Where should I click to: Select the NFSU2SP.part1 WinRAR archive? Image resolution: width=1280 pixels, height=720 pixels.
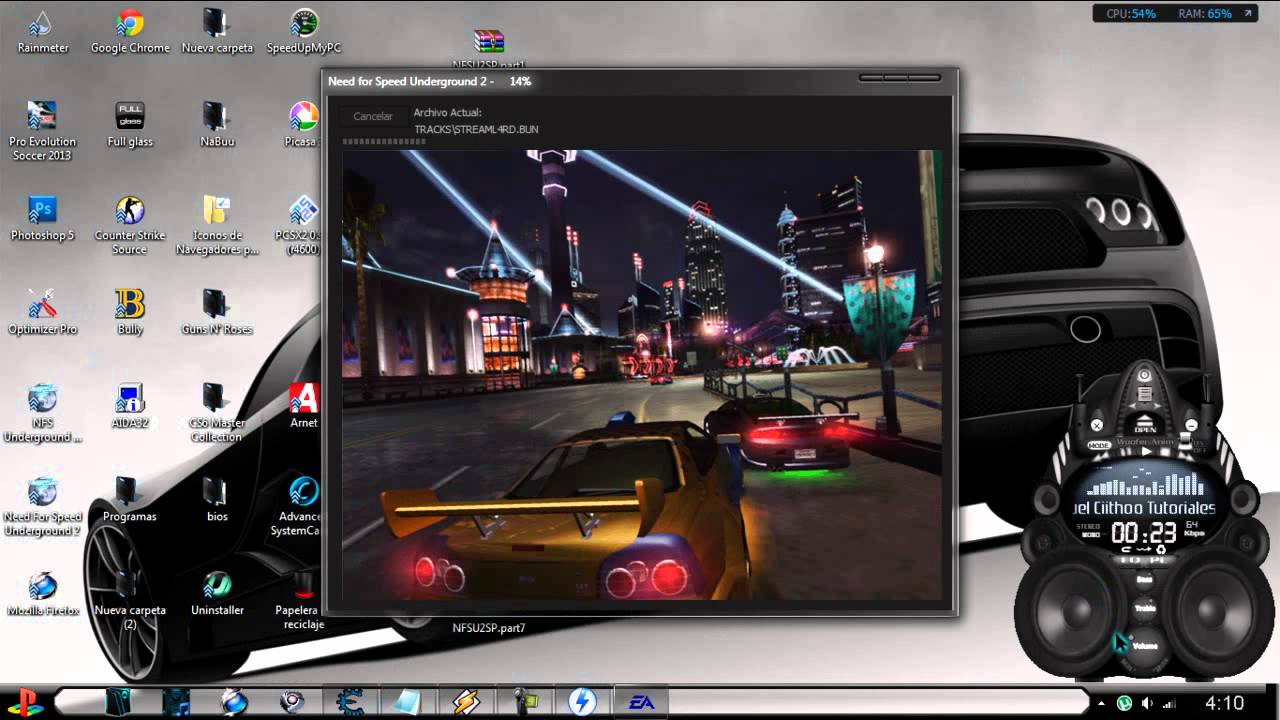(489, 48)
